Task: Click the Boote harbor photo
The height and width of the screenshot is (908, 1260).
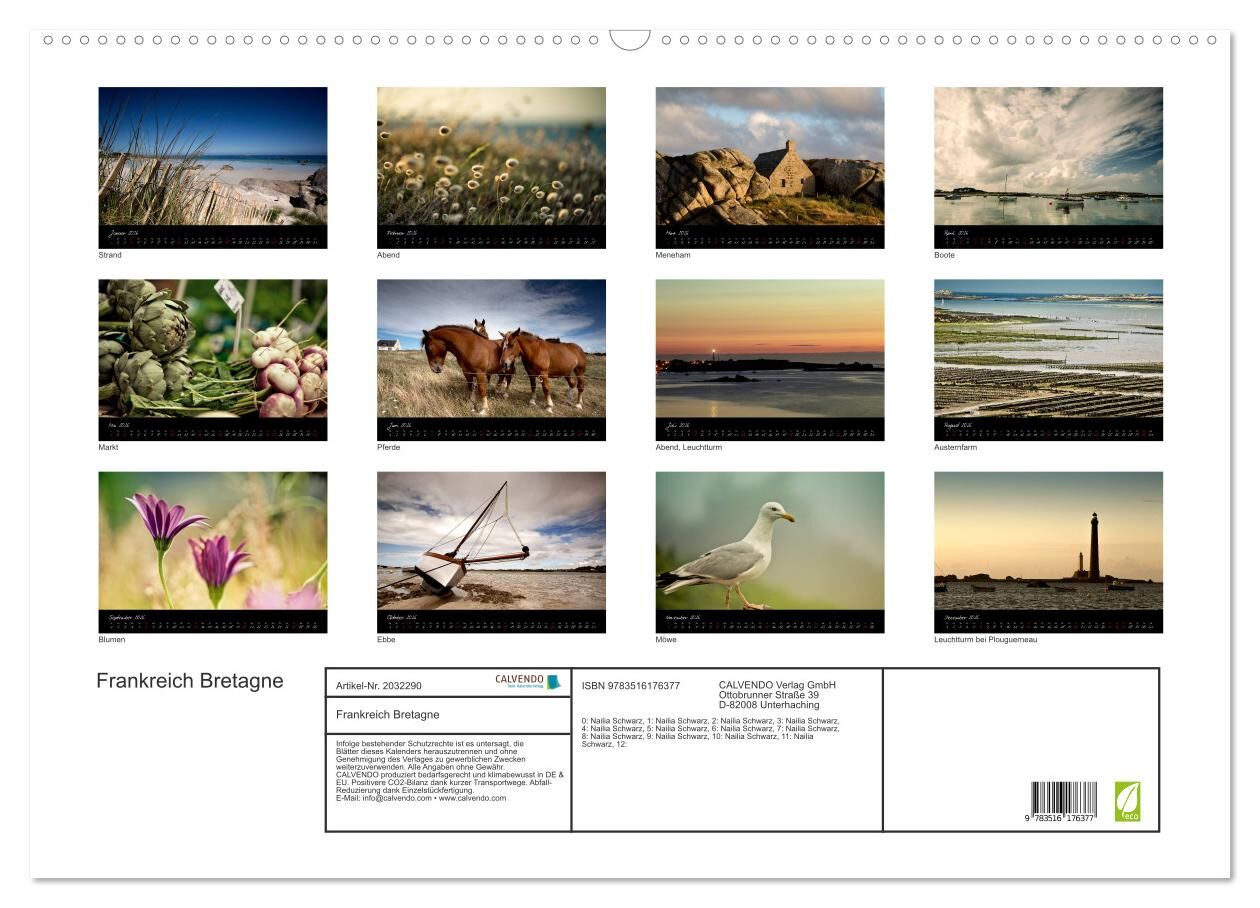Action: pos(1048,157)
